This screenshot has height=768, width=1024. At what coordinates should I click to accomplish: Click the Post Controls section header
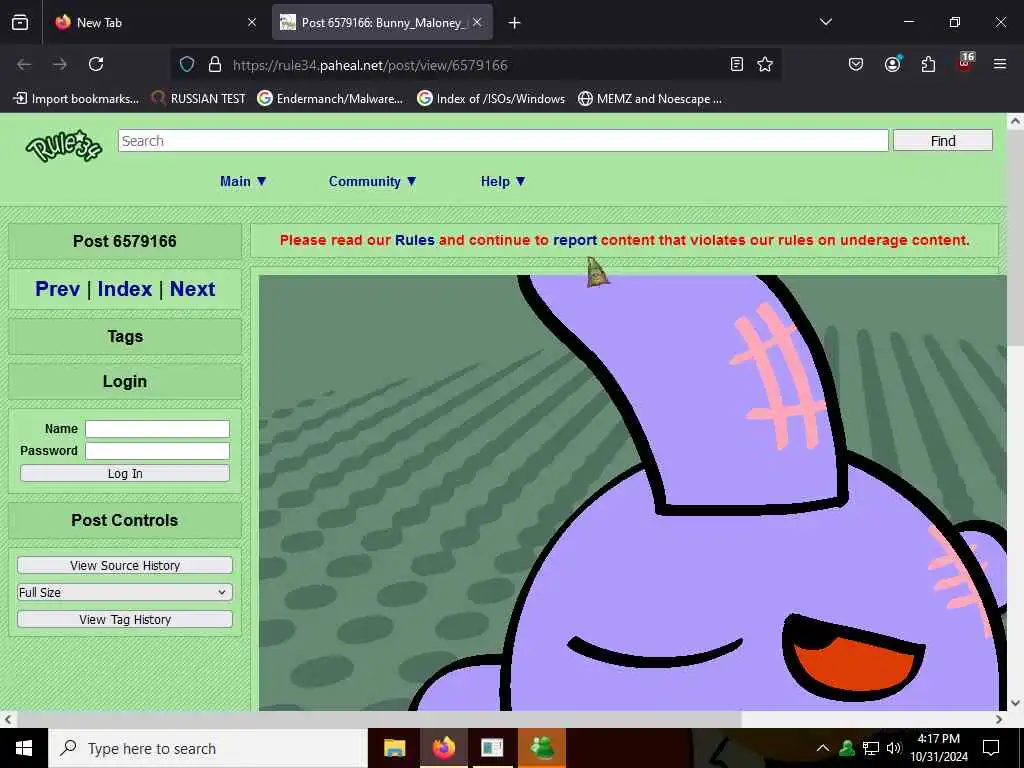click(125, 520)
